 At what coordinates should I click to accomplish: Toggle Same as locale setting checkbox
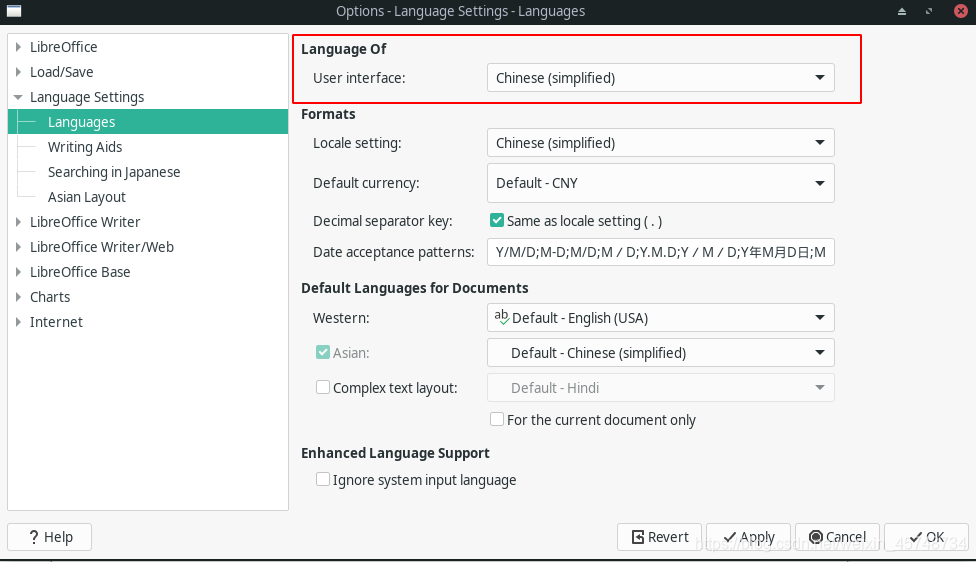coord(497,220)
